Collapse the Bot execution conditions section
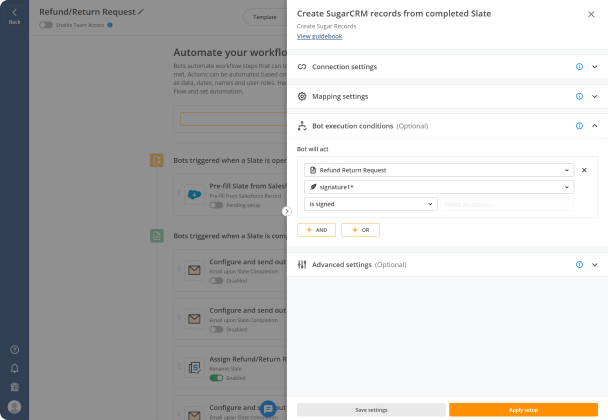Image resolution: width=608 pixels, height=420 pixels. (x=594, y=126)
